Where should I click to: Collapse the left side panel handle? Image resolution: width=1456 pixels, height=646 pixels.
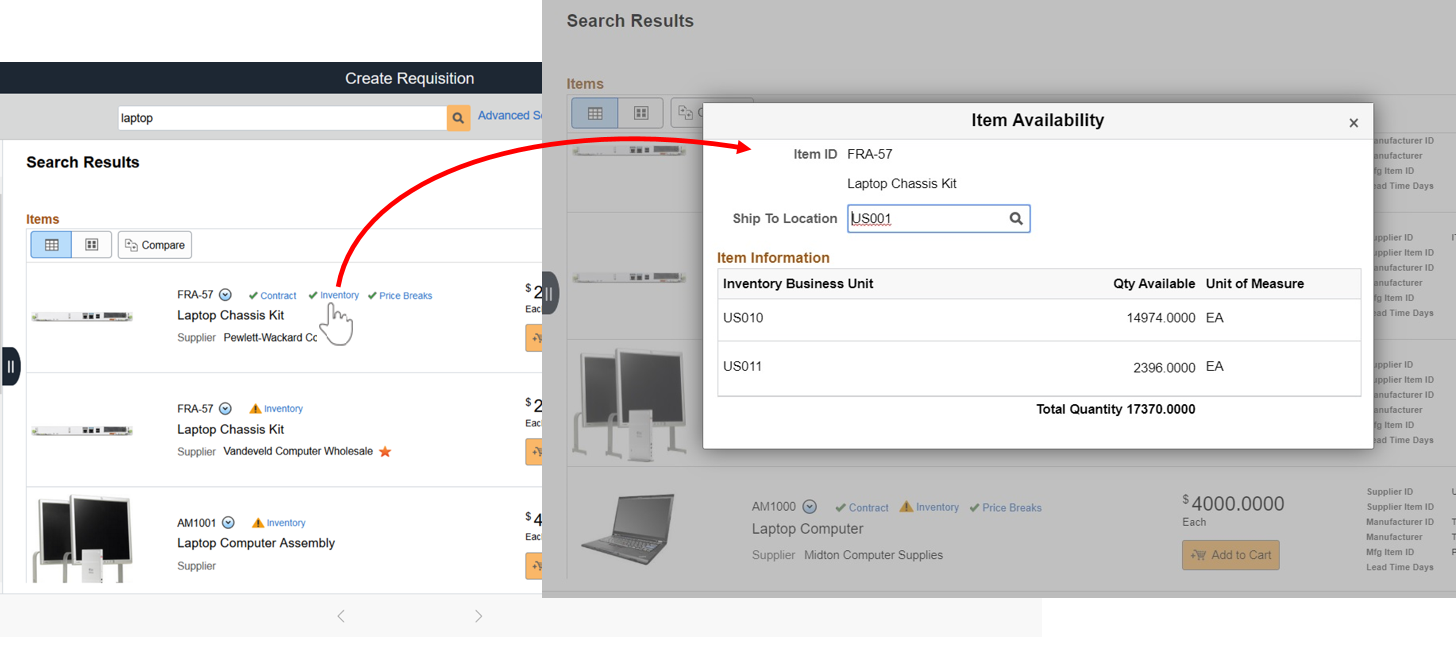(x=11, y=367)
